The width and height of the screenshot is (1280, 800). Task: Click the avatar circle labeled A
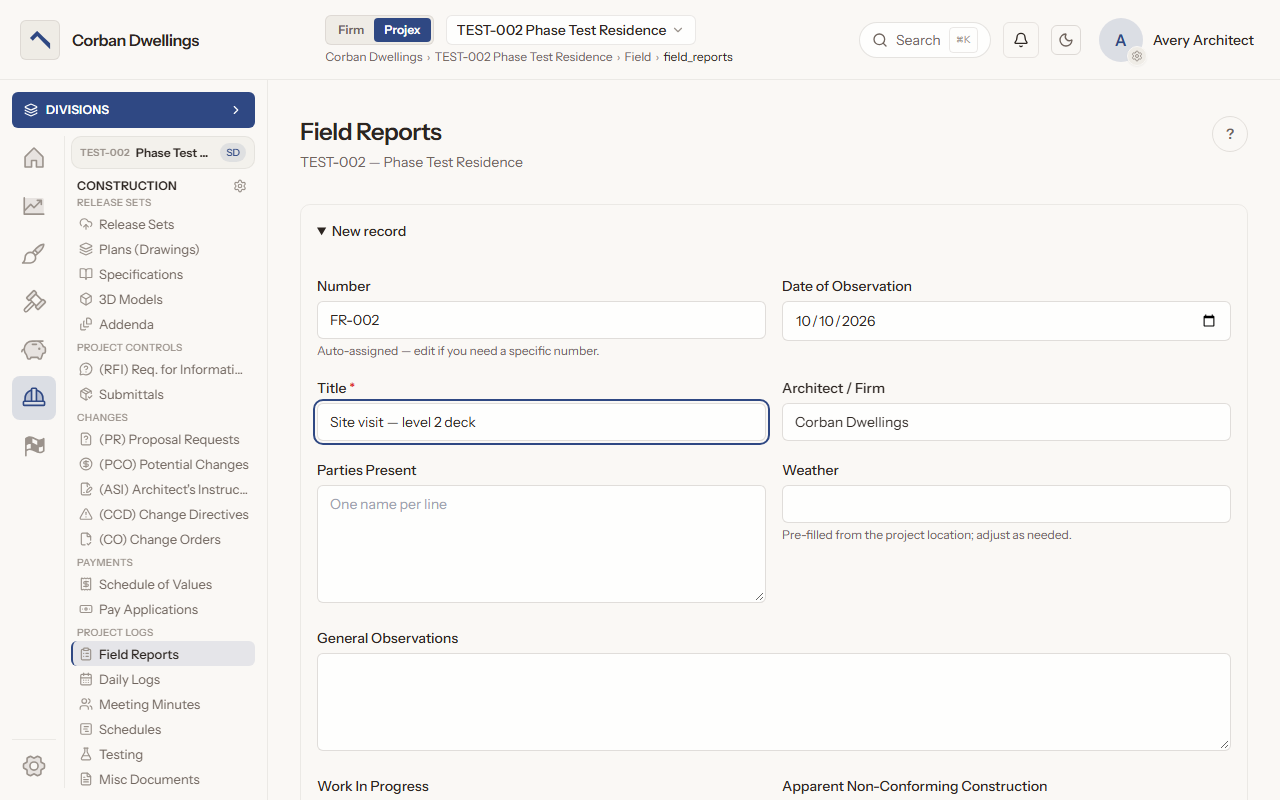[1121, 40]
